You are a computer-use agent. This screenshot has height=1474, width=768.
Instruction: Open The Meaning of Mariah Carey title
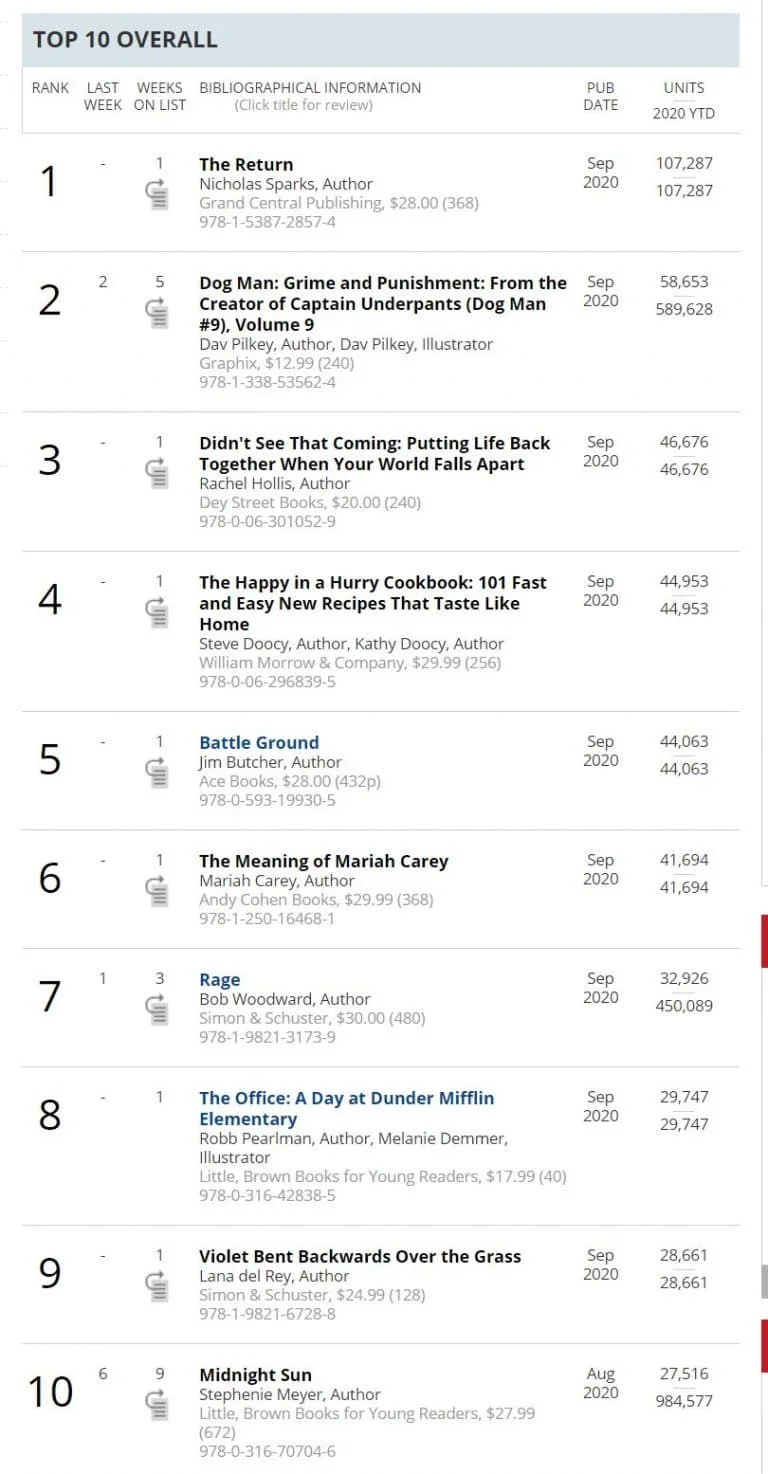coord(323,861)
